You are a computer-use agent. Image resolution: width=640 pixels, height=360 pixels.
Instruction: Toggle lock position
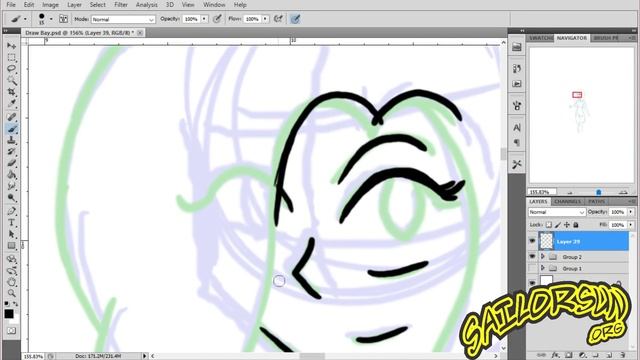(x=567, y=225)
